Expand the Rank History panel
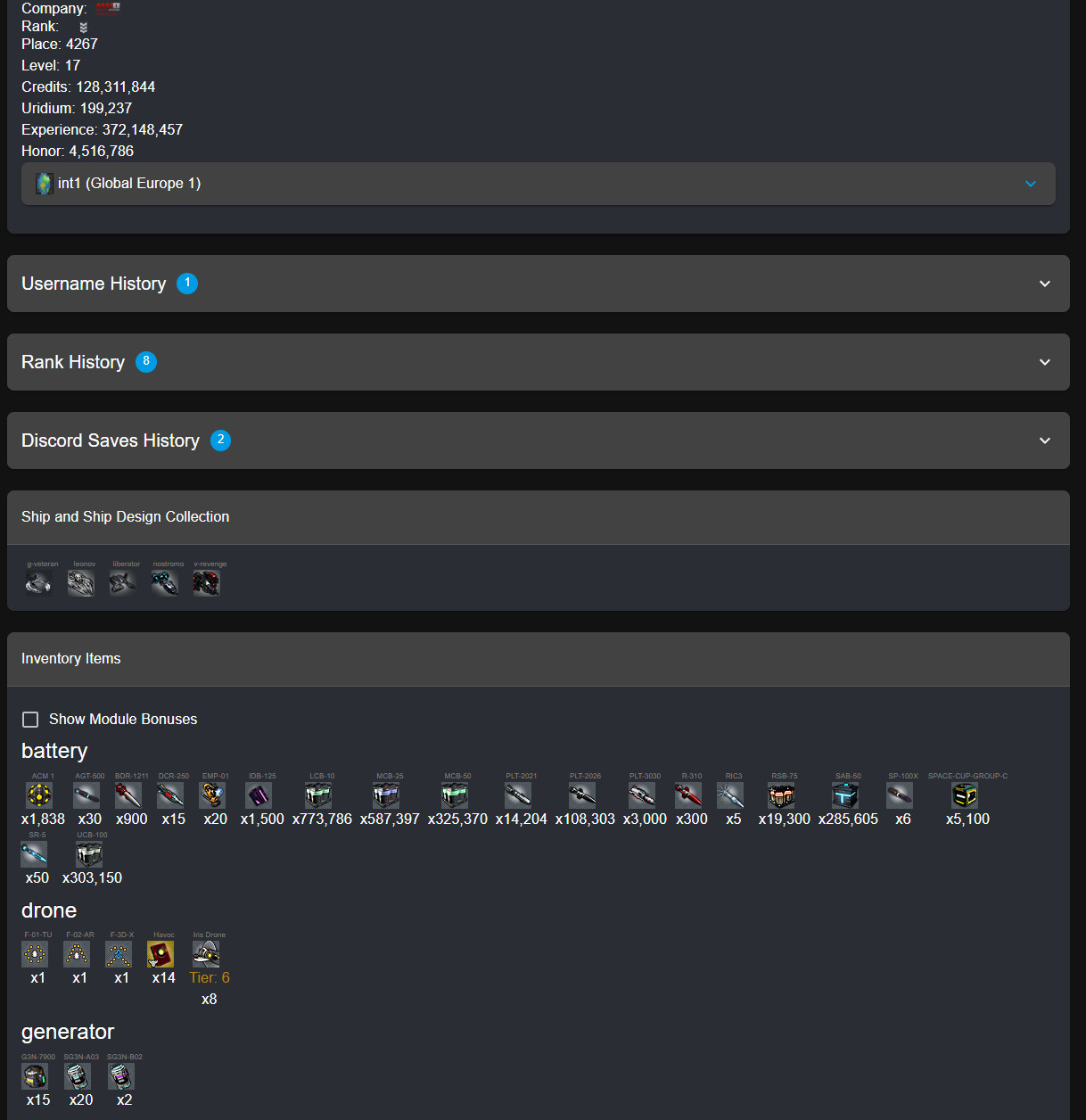 pyautogui.click(x=539, y=362)
